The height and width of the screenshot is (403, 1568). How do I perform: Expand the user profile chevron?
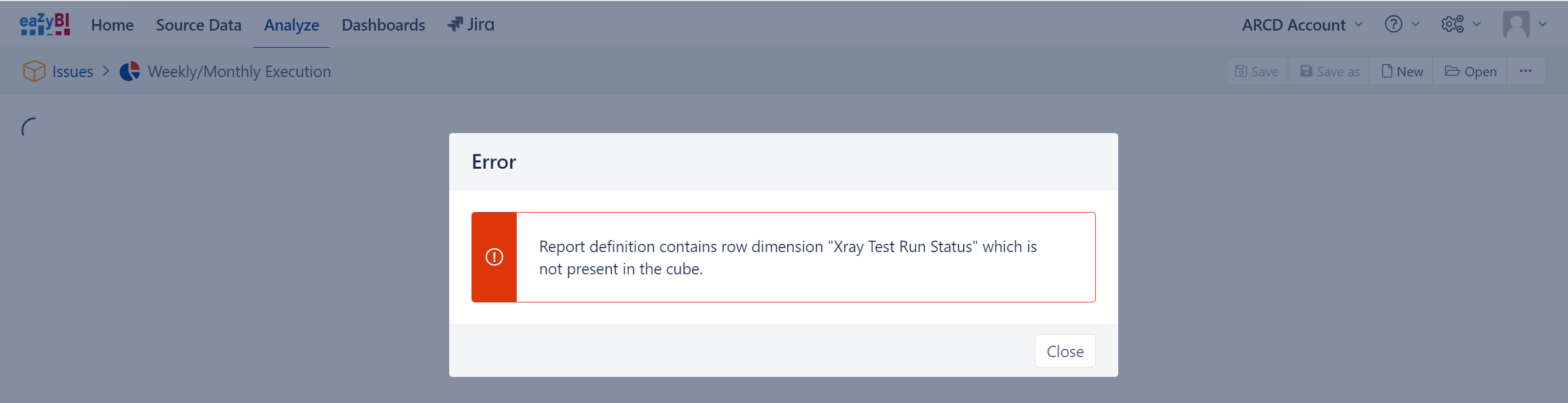click(1543, 24)
